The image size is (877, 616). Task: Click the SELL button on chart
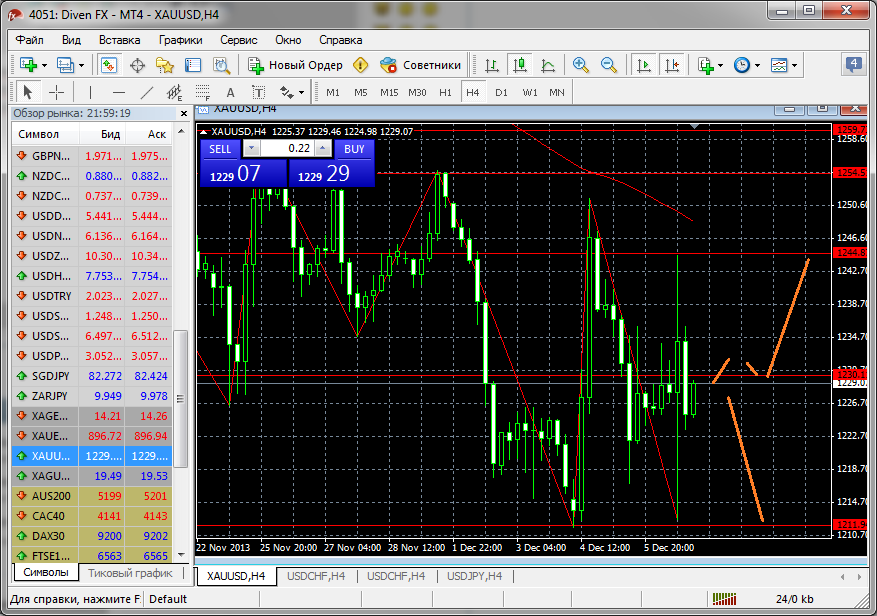coord(220,149)
